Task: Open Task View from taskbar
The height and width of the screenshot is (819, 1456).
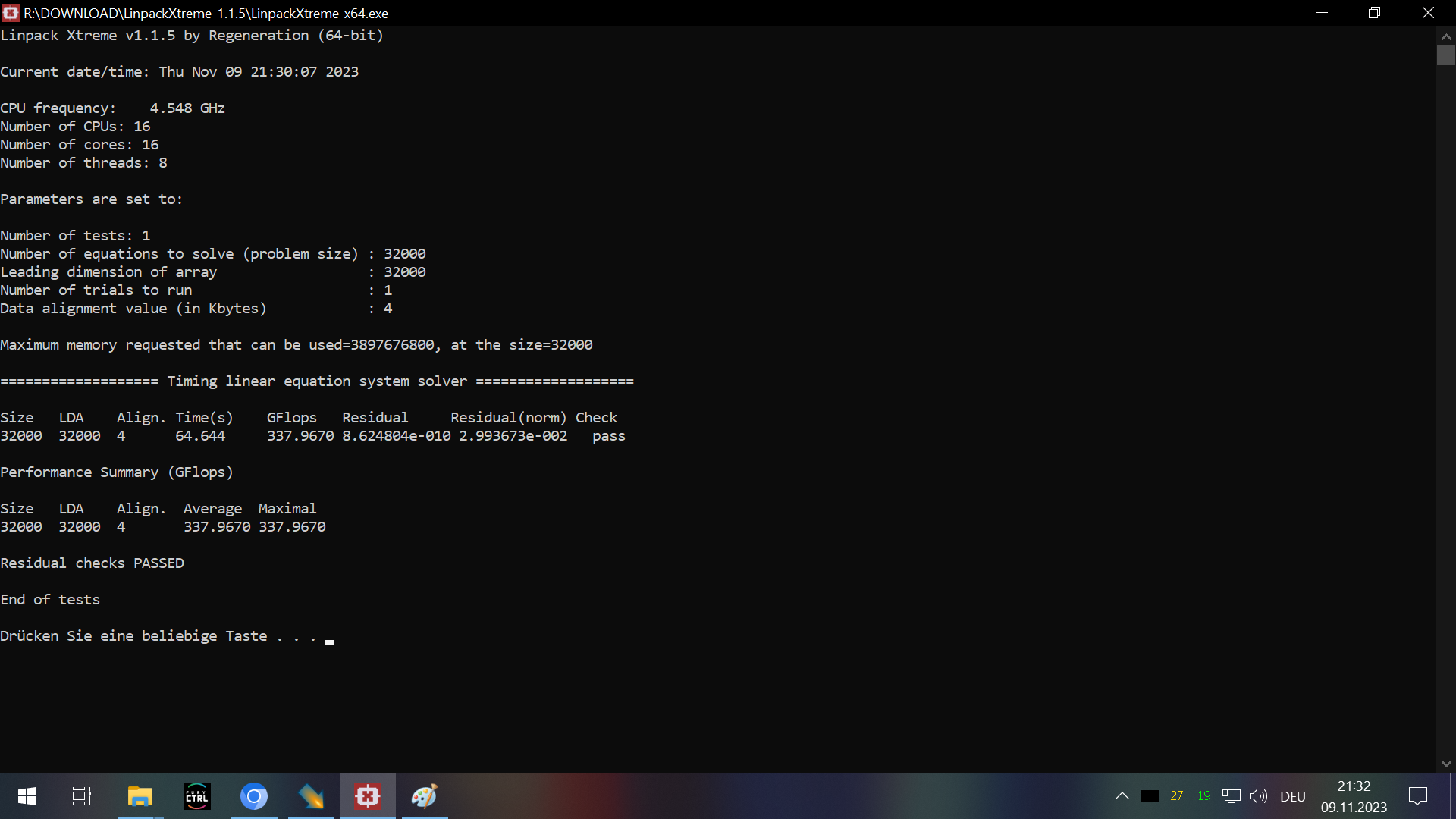Action: tap(82, 796)
